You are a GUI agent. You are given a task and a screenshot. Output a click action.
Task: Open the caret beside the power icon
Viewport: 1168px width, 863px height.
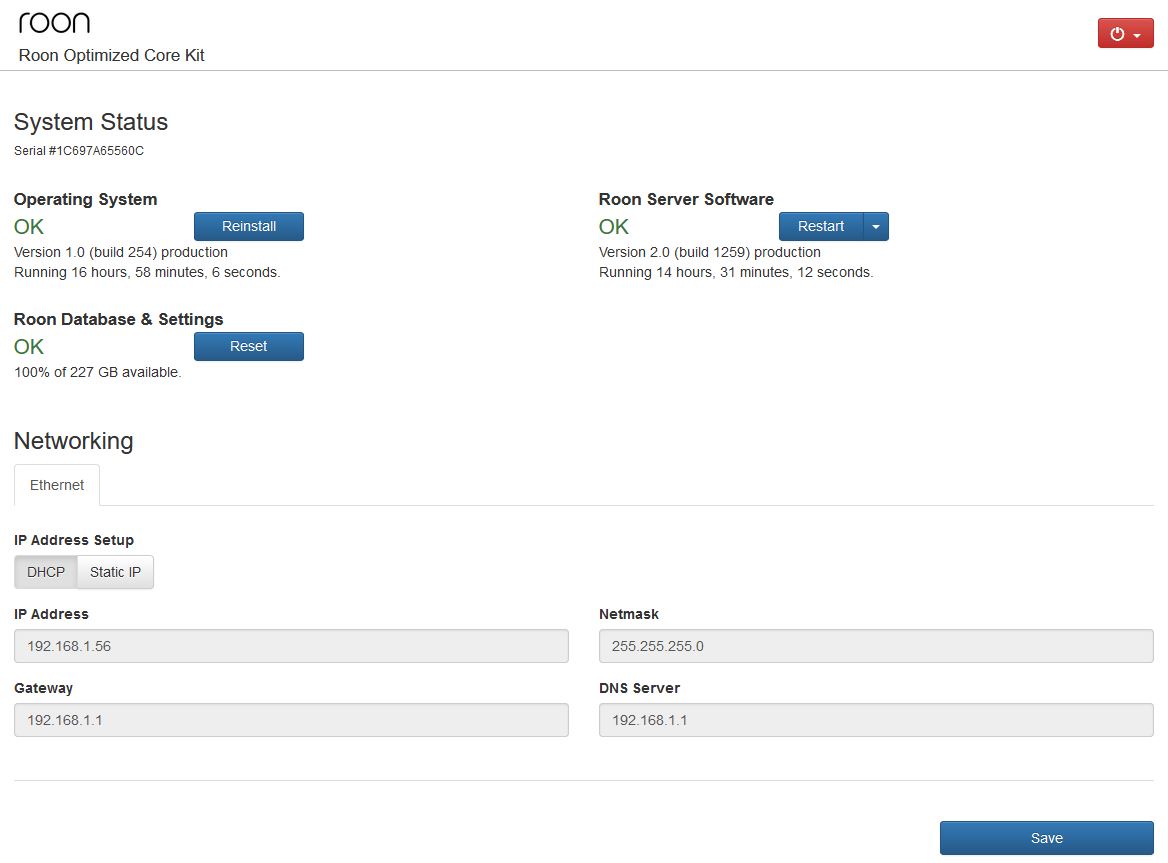(x=1137, y=35)
